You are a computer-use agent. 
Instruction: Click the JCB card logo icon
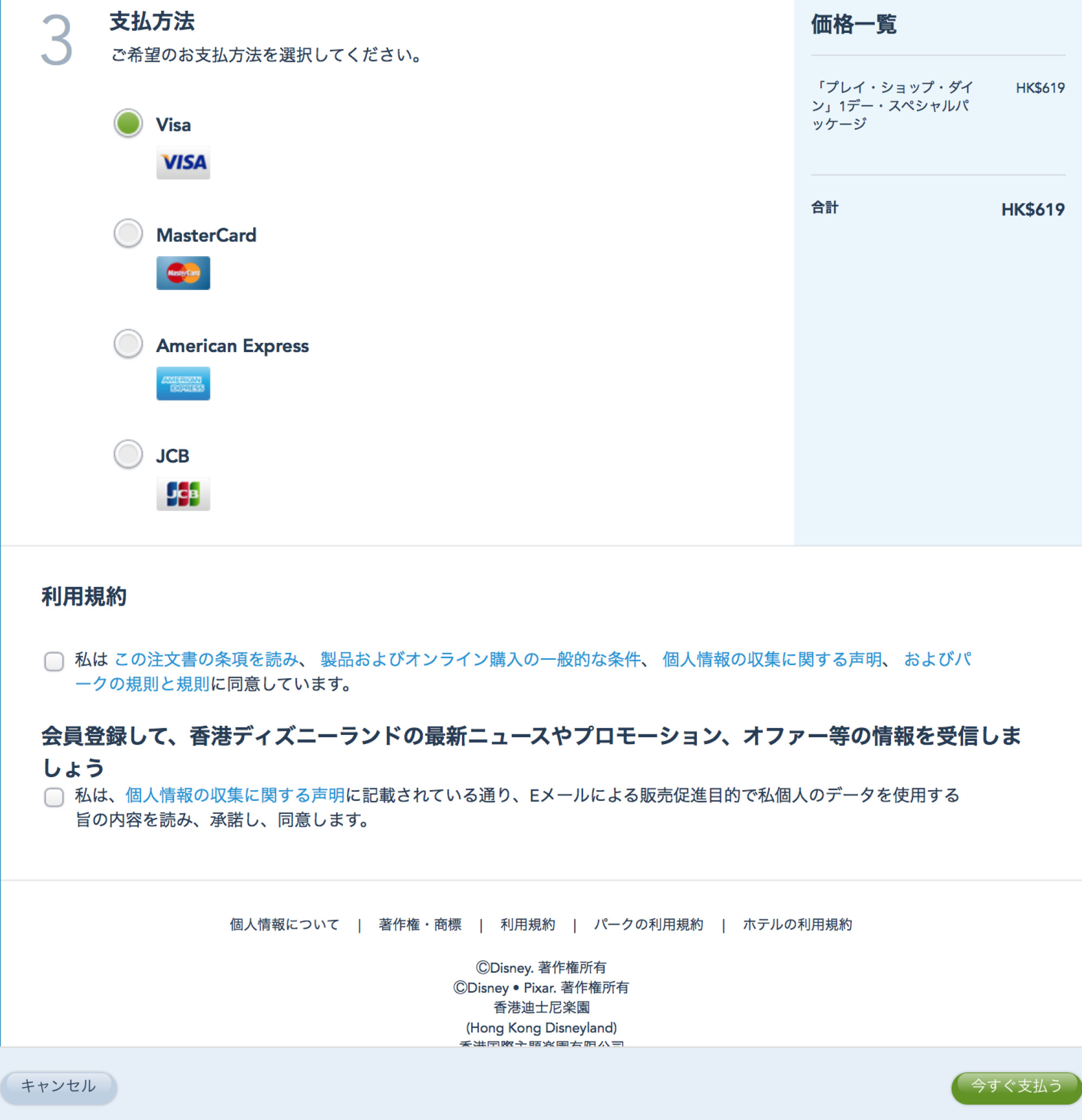182,494
